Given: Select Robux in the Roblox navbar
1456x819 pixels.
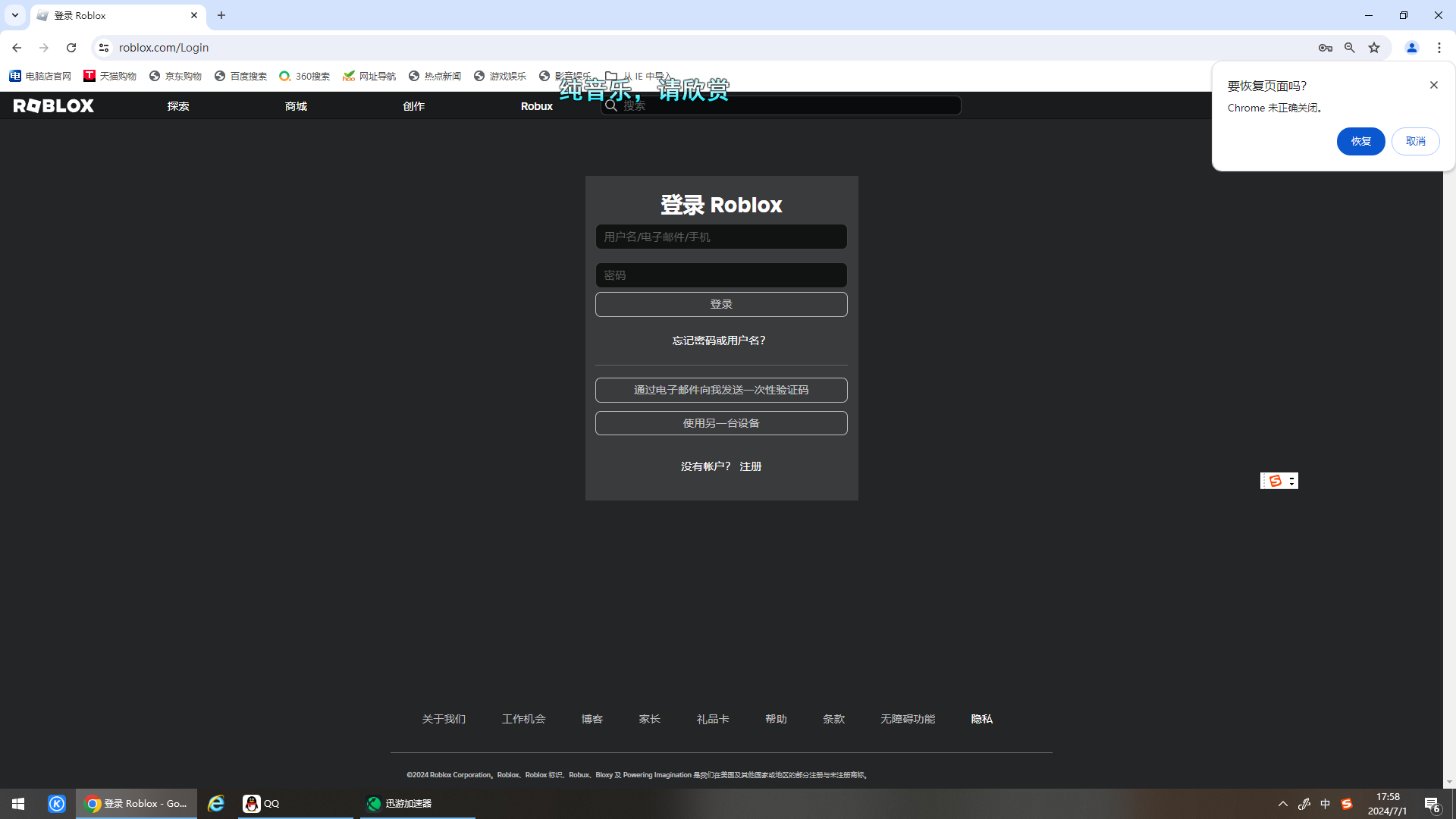Looking at the screenshot, I should click(537, 106).
